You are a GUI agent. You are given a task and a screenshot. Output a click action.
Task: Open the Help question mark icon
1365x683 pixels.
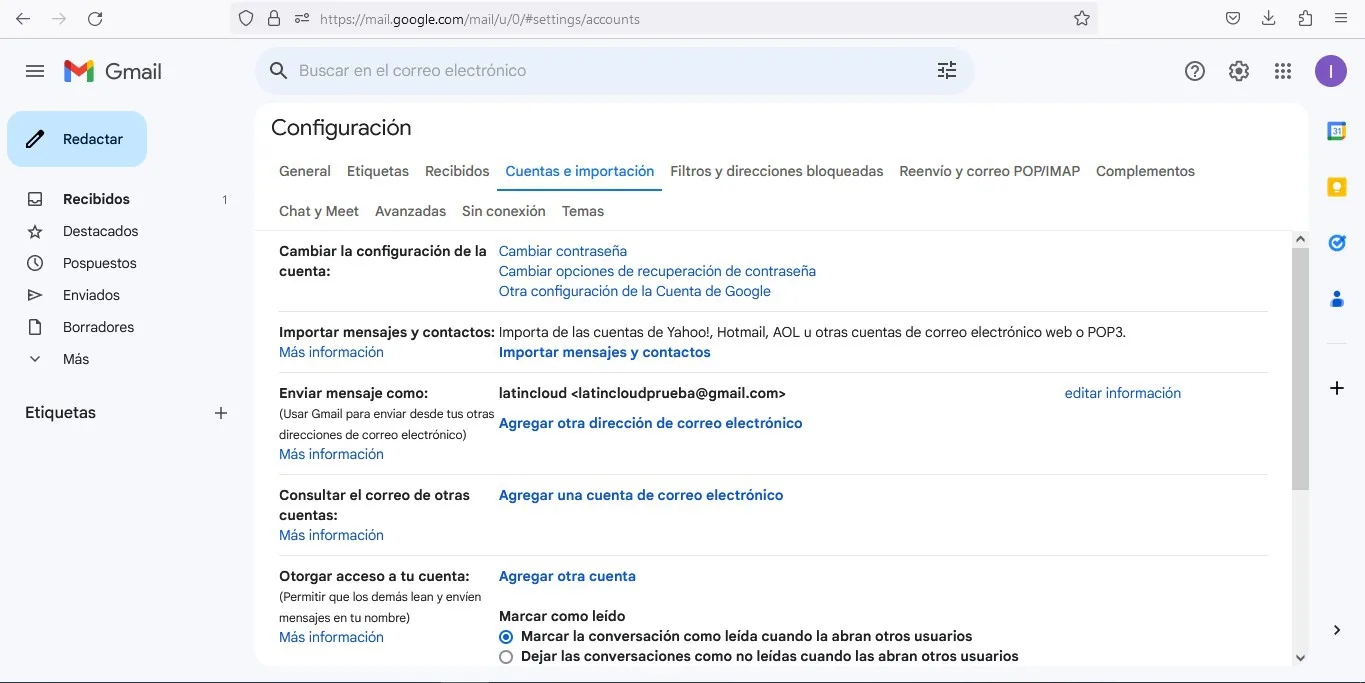(x=1194, y=71)
